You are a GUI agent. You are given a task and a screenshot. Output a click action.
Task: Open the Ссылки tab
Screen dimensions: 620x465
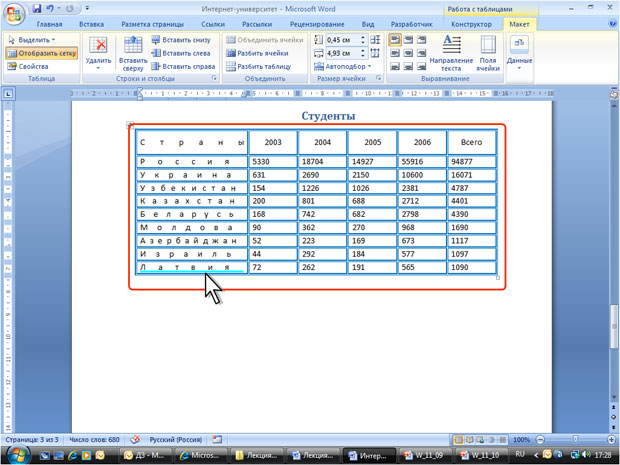pos(213,25)
